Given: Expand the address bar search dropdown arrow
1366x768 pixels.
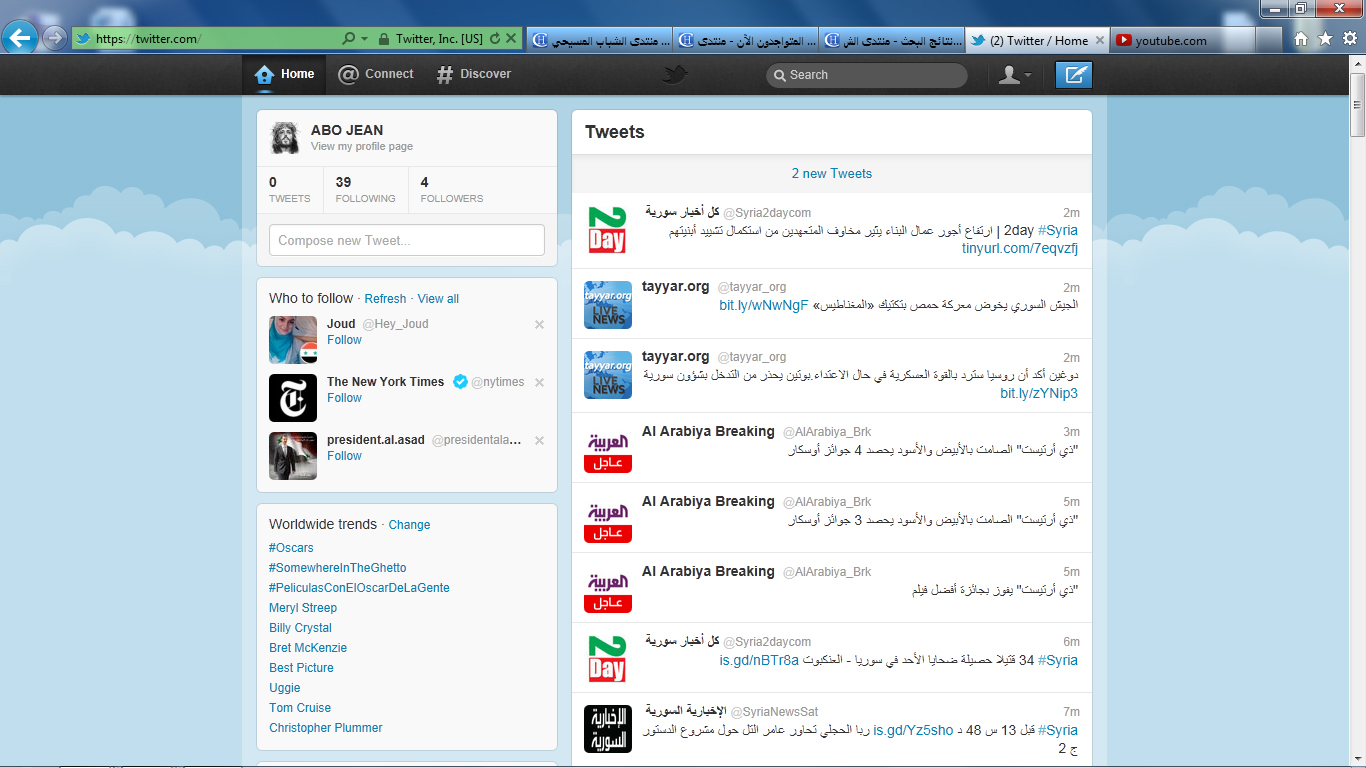Looking at the screenshot, I should coord(363,39).
